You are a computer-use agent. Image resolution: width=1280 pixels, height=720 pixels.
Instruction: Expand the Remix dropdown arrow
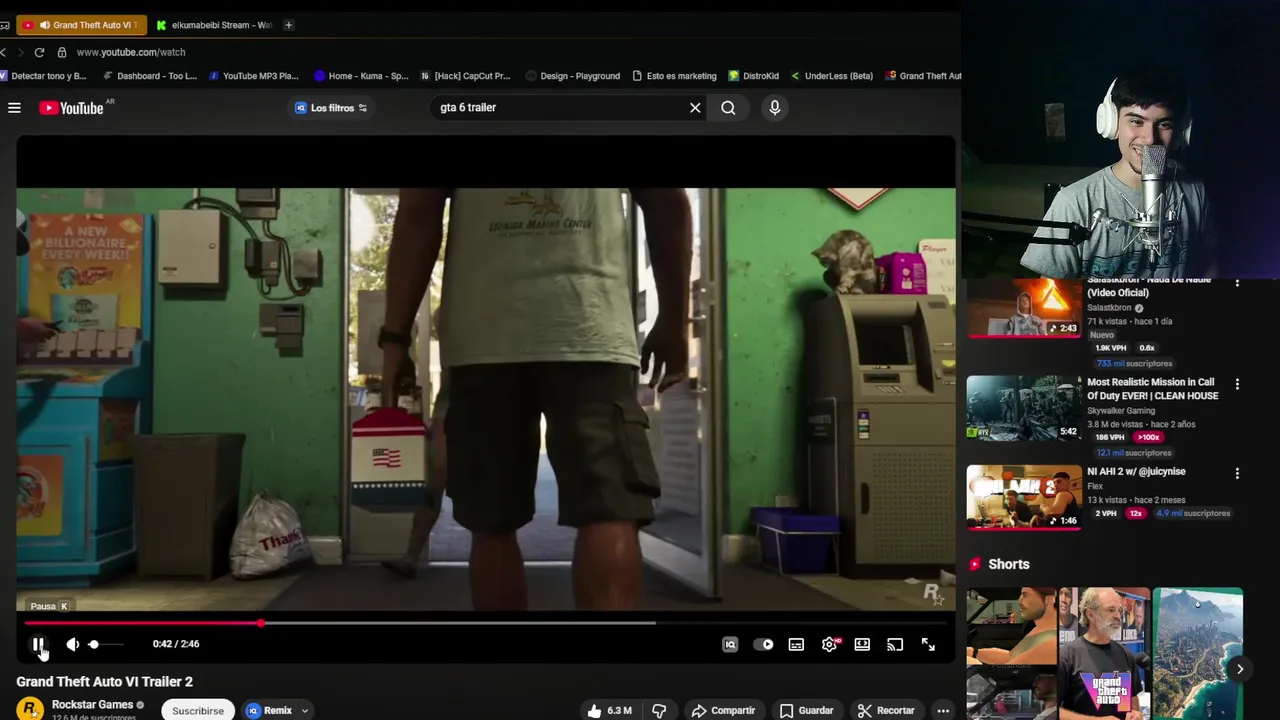click(x=304, y=711)
